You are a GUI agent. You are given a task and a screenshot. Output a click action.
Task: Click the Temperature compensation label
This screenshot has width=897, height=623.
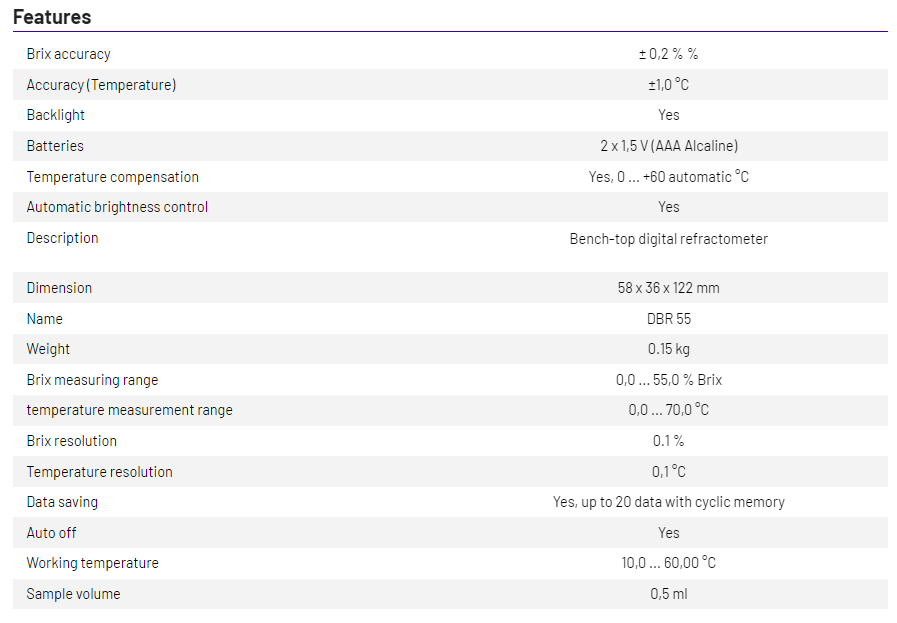[112, 177]
